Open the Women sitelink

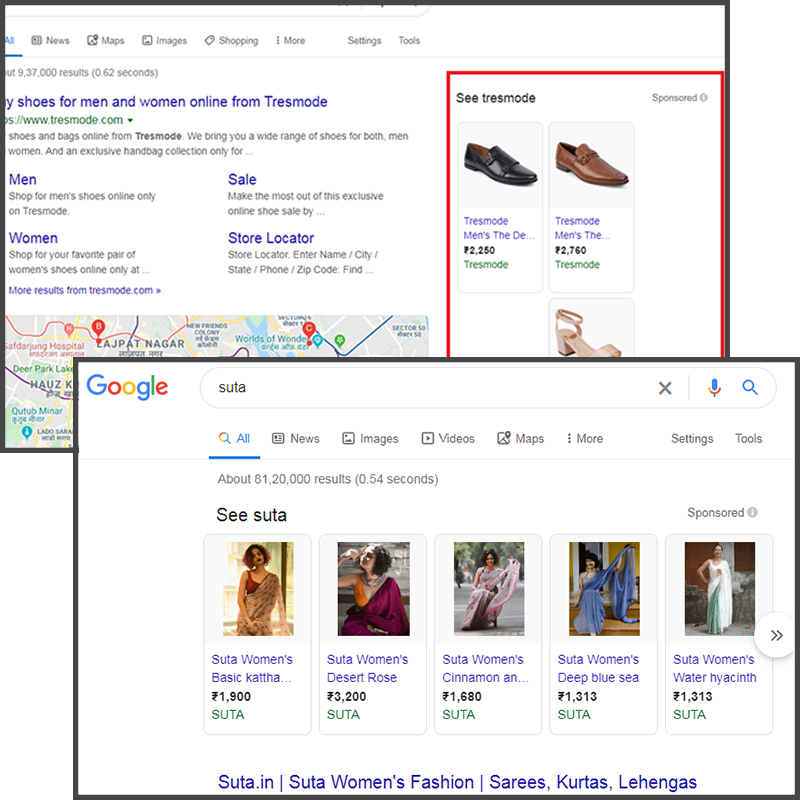33,238
